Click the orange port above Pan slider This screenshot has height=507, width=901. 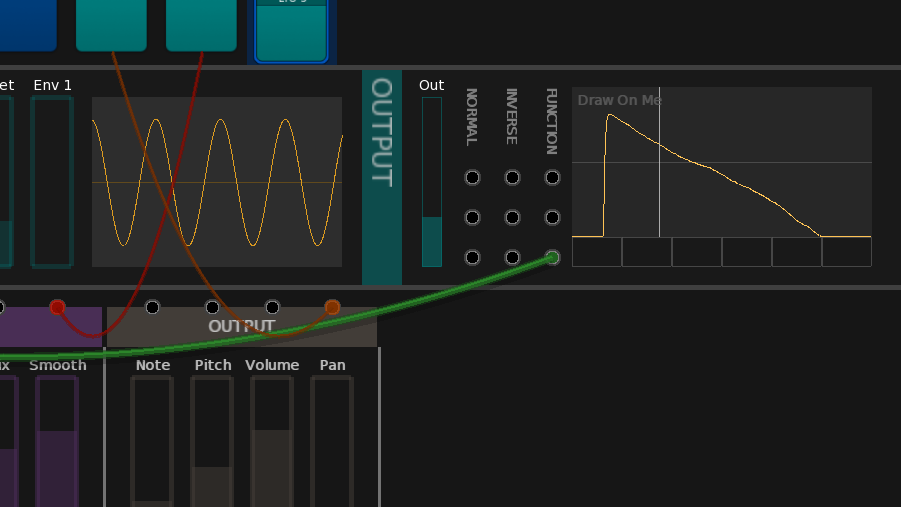332,307
